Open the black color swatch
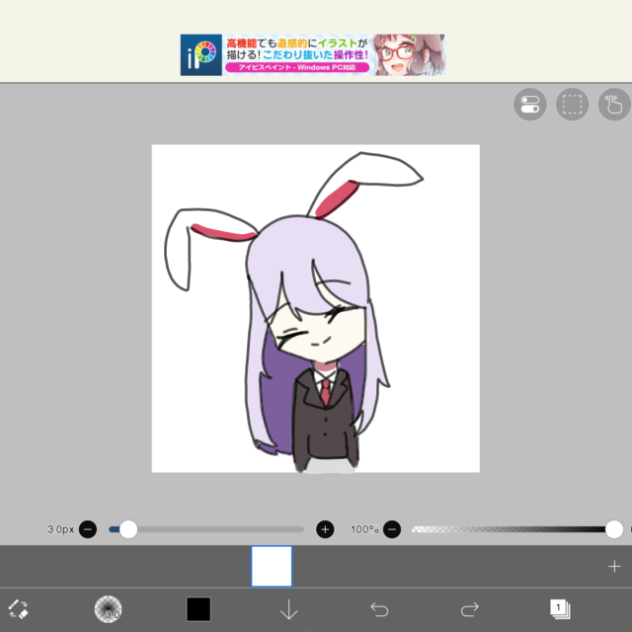The height and width of the screenshot is (632, 632). tap(198, 609)
